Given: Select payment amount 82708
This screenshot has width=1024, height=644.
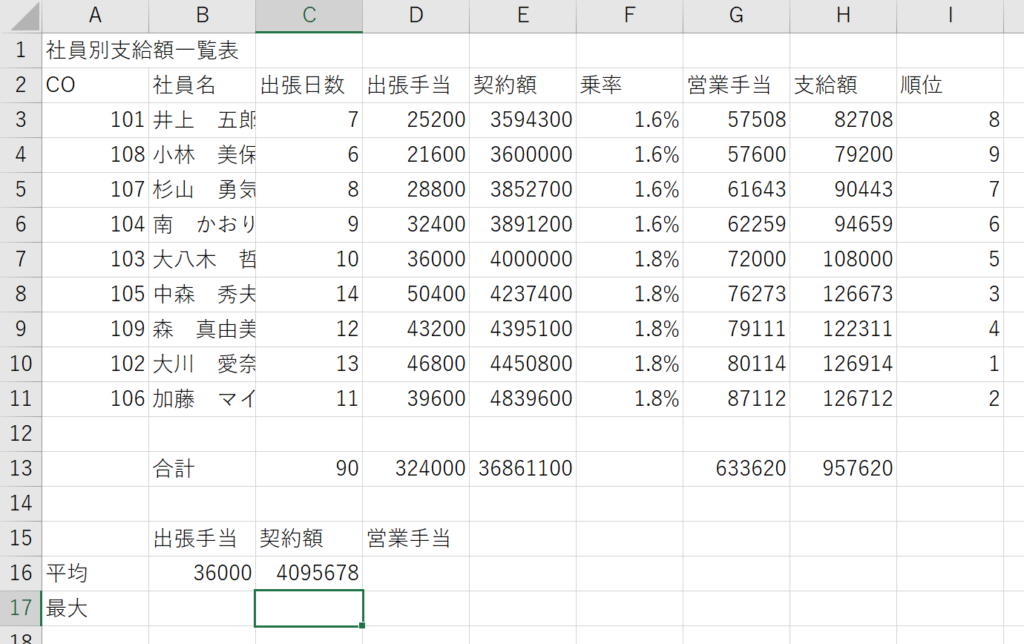Looking at the screenshot, I should (x=843, y=120).
